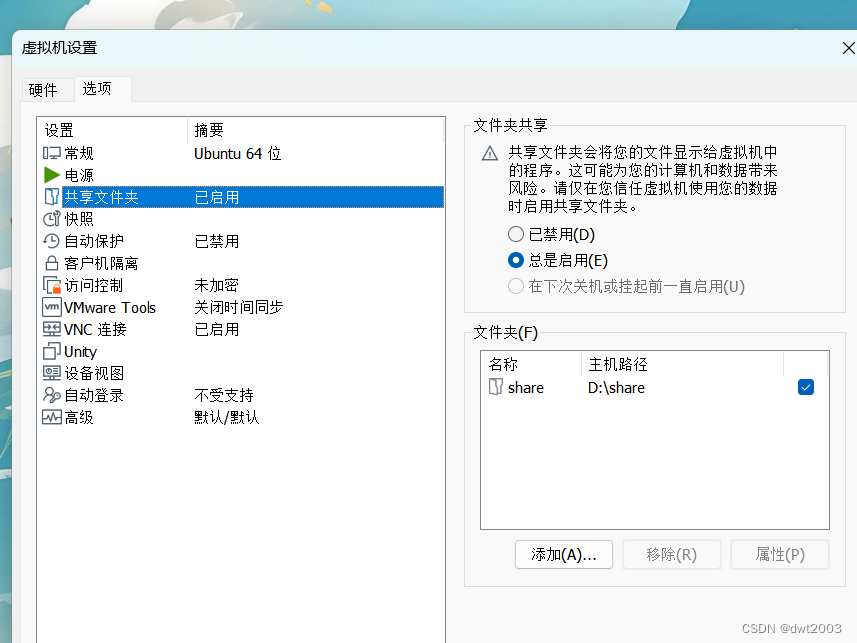Click the 关闭时间同步 summary text
The width and height of the screenshot is (857, 643).
click(238, 307)
